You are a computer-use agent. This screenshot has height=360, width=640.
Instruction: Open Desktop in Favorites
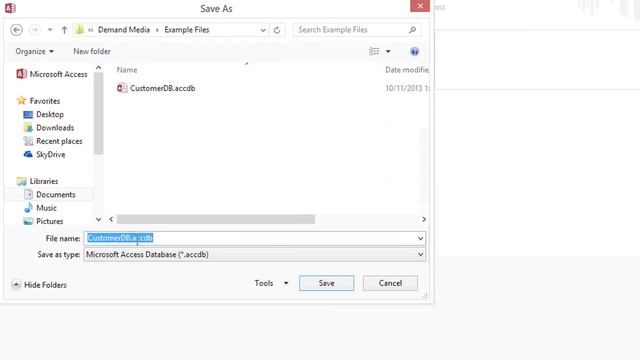44,114
